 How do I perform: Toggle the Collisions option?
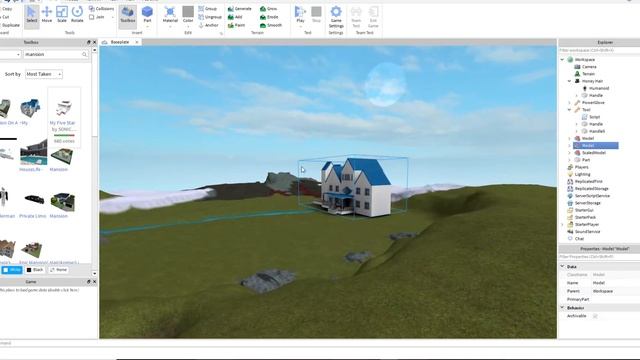(101, 9)
